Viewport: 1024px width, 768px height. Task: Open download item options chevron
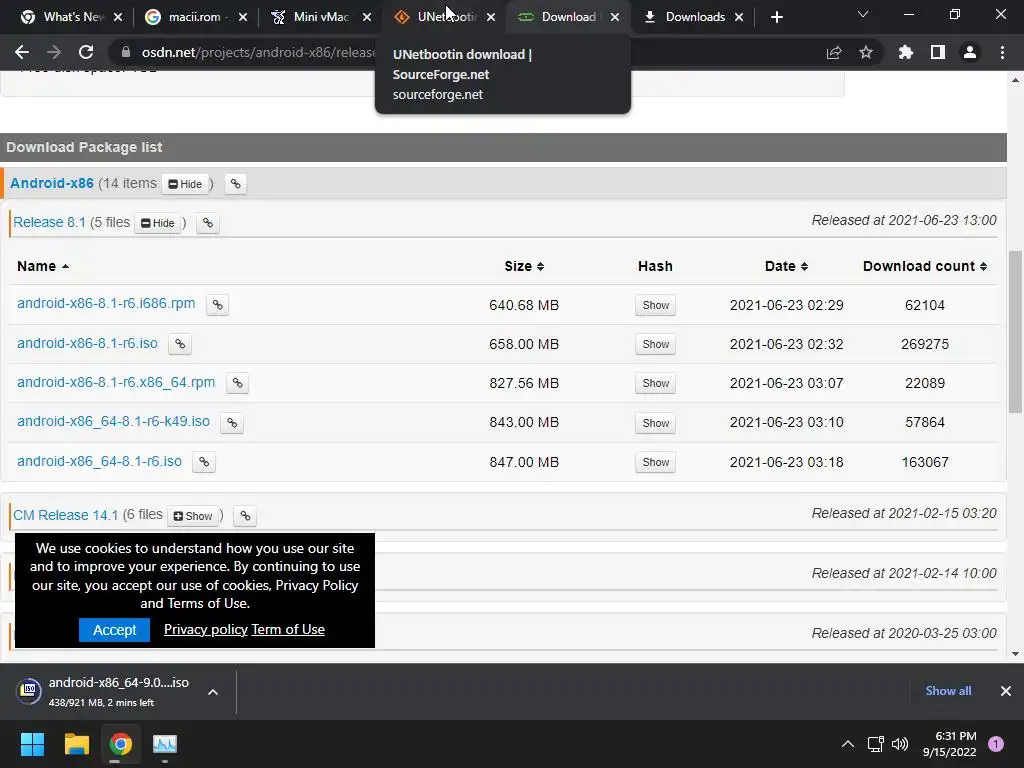pos(213,692)
